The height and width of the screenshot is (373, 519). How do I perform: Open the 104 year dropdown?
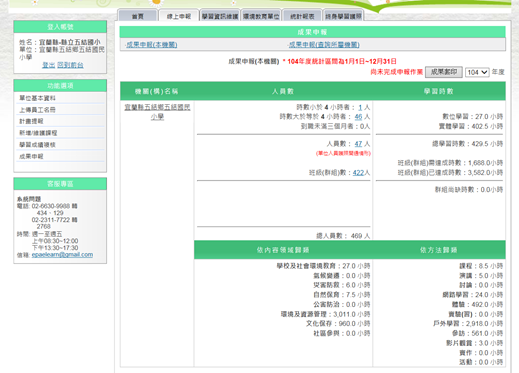point(477,72)
